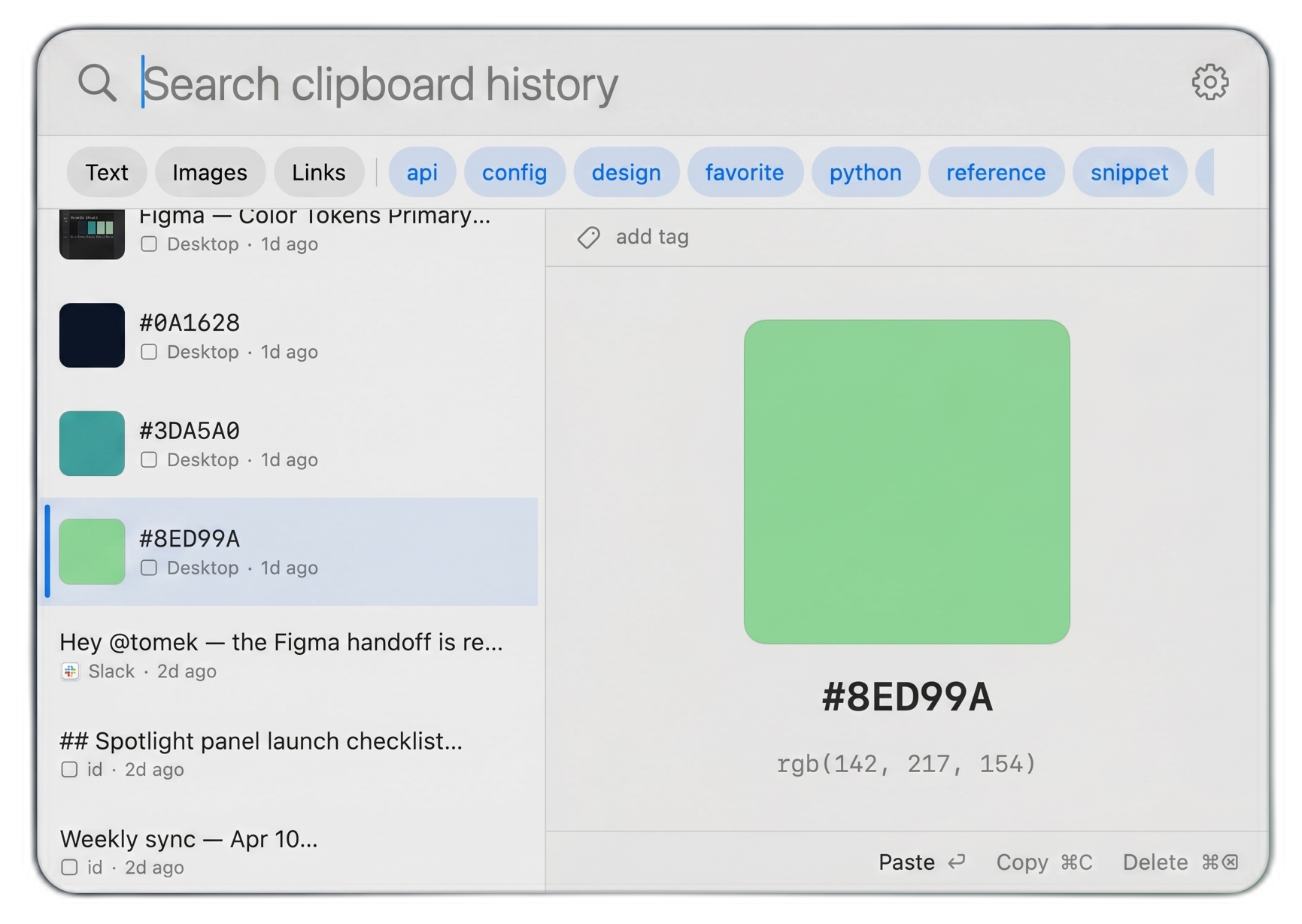The height and width of the screenshot is (924, 1302).
Task: Click the Slack app icon in the list
Action: click(x=70, y=671)
